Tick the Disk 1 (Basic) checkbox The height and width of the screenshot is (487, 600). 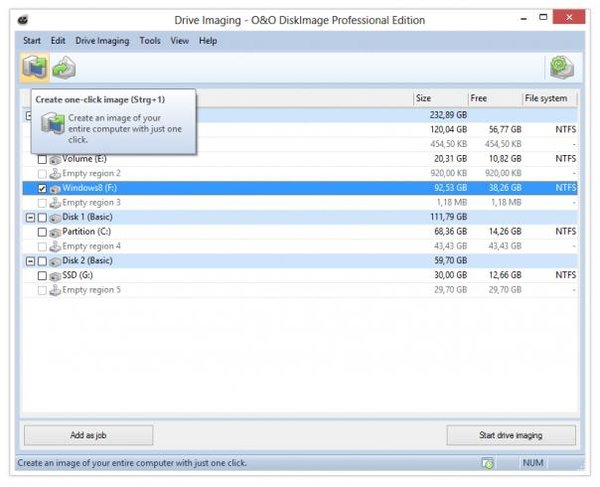click(x=41, y=217)
